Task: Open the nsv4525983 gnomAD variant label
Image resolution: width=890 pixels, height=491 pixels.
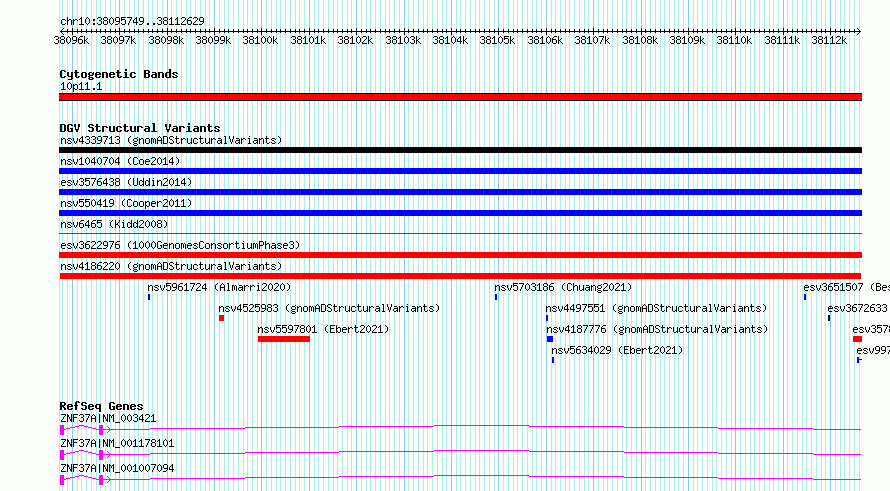Action: [329, 308]
